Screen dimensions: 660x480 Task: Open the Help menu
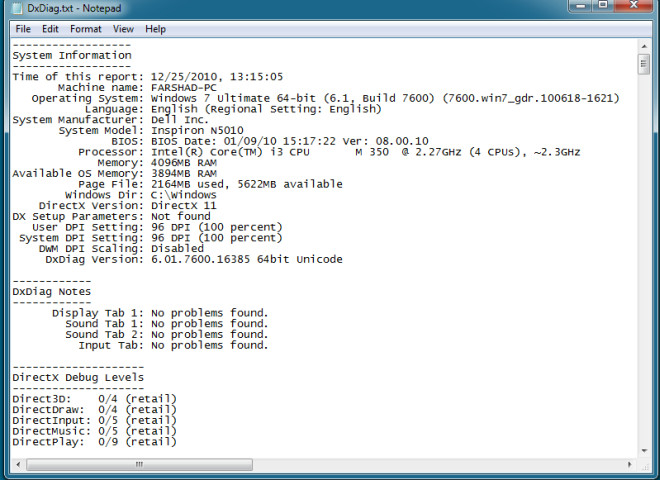[155, 29]
